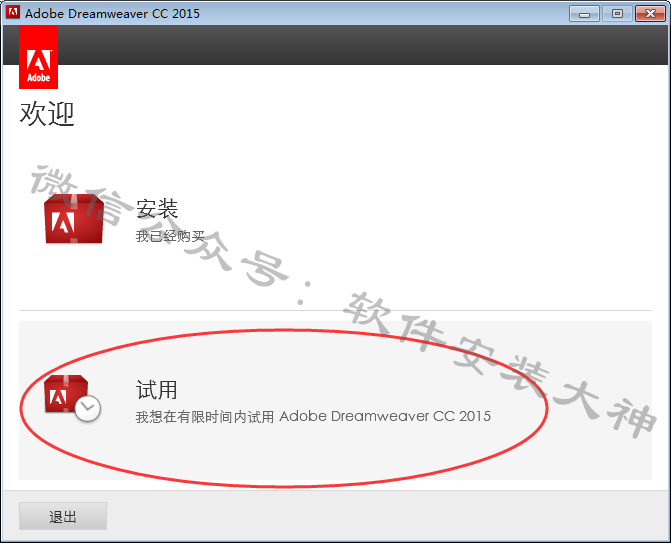671x543 pixels.
Task: Click the title bar Adobe app icon
Action: tap(12, 12)
